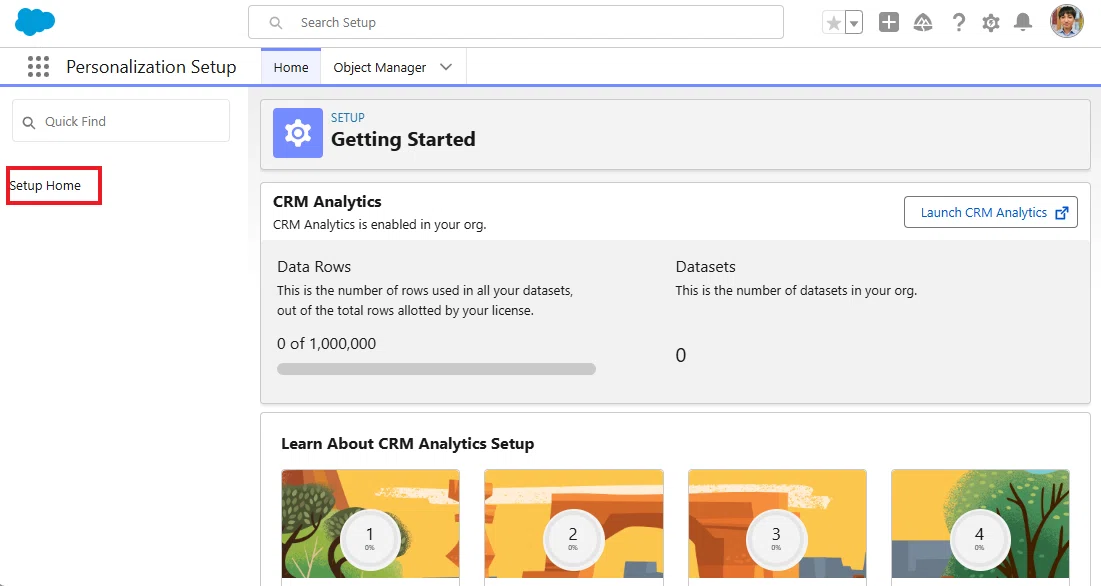1101x586 pixels.
Task: Expand the Object Manager dropdown chevron
Action: click(446, 67)
